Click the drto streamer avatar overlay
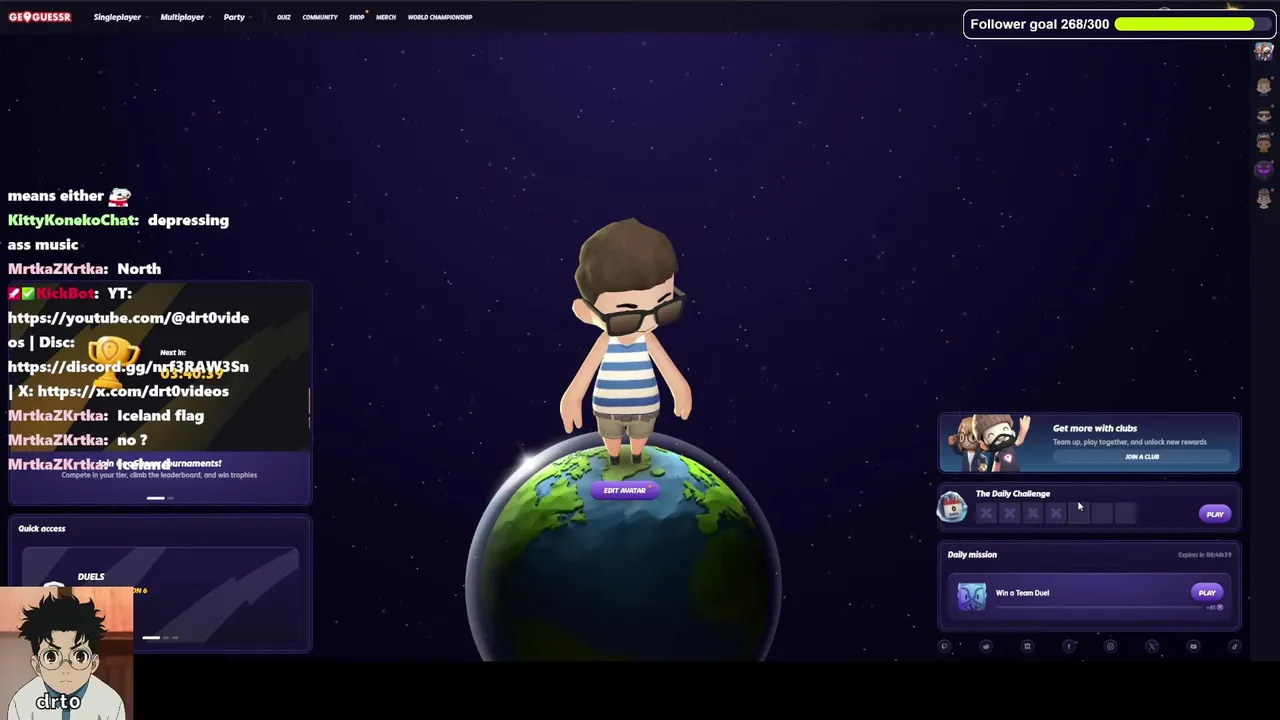The width and height of the screenshot is (1280, 720). pos(66,653)
